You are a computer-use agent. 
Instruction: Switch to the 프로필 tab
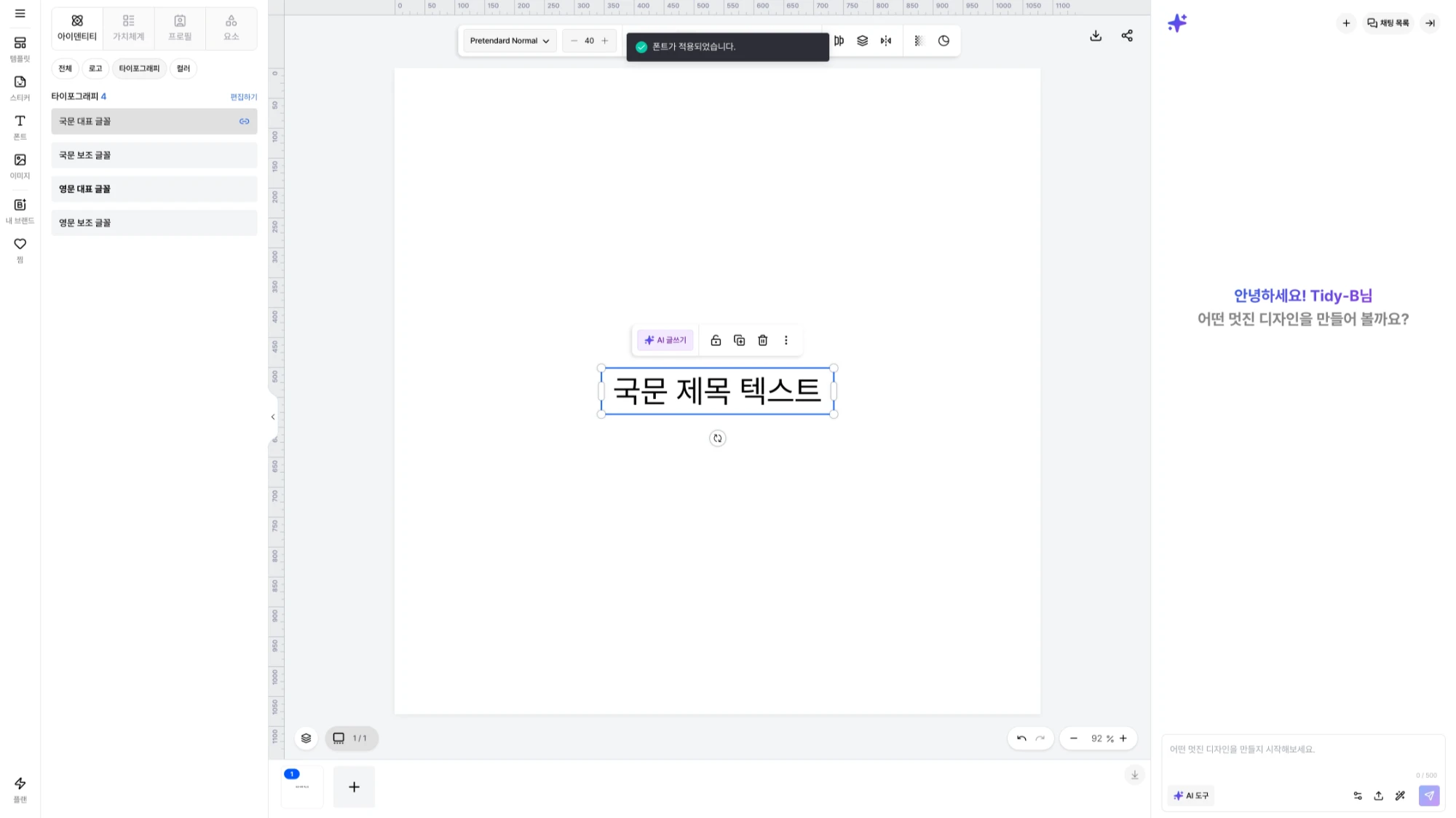(180, 28)
